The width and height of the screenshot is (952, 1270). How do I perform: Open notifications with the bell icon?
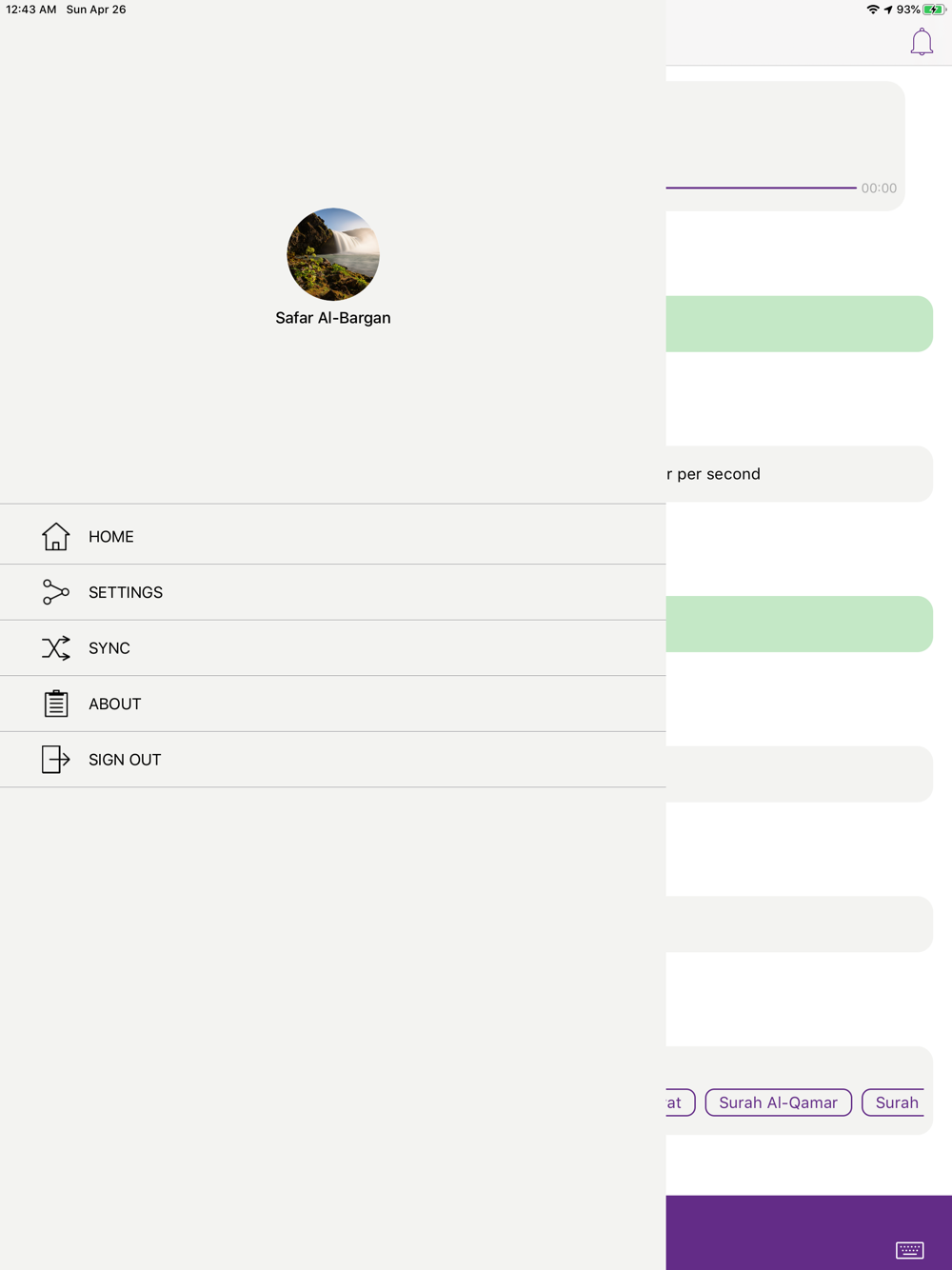(922, 42)
